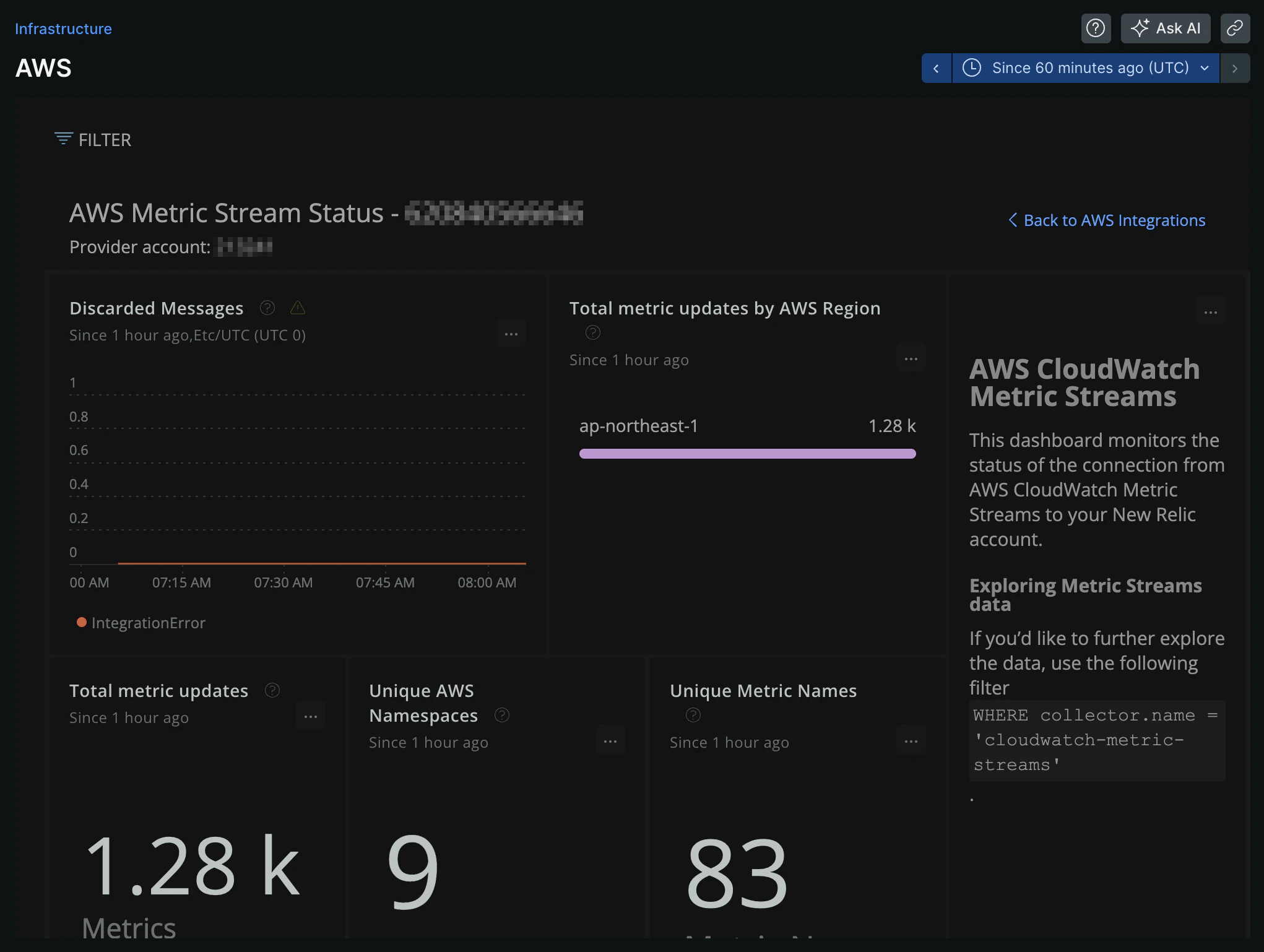Show help for Total metric updates widget
Viewport: 1264px width, 952px height.
(272, 690)
